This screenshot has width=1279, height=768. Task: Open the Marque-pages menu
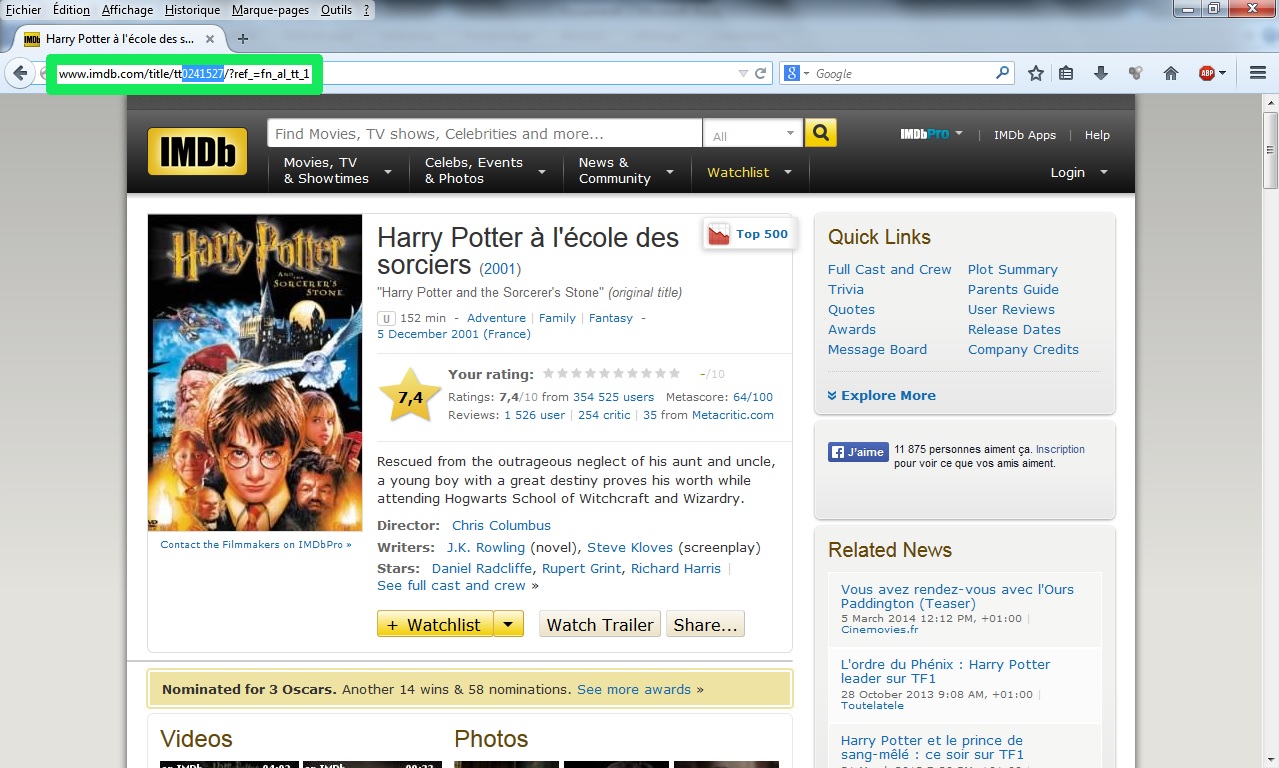tap(270, 10)
